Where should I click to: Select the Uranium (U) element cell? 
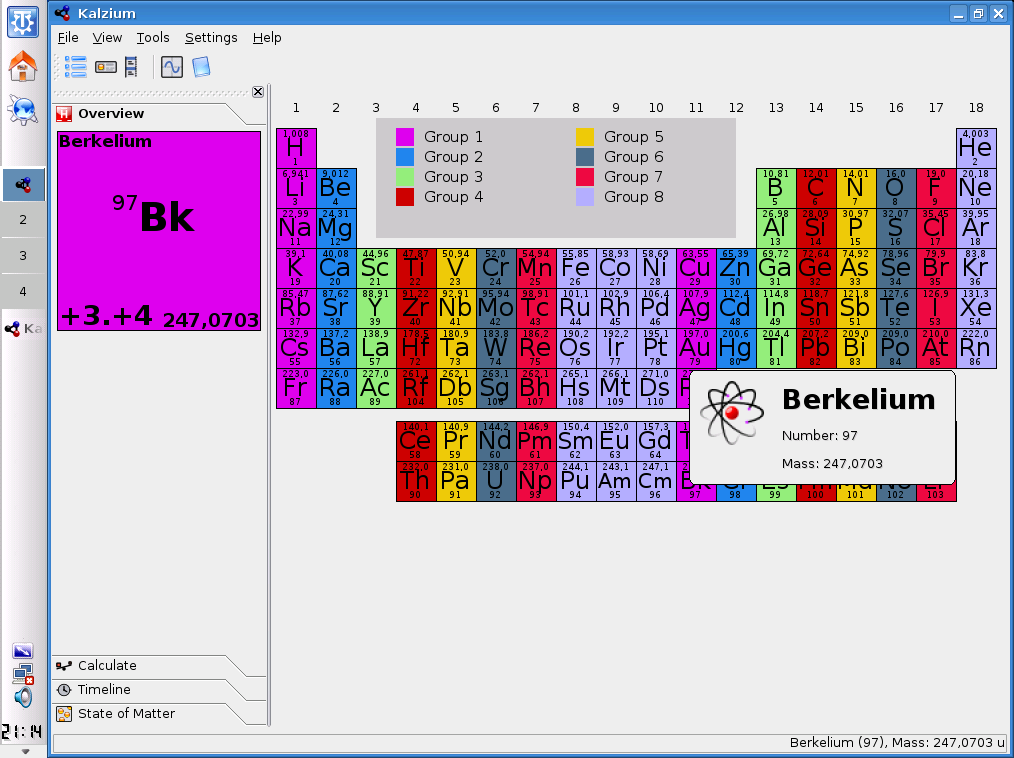click(496, 481)
